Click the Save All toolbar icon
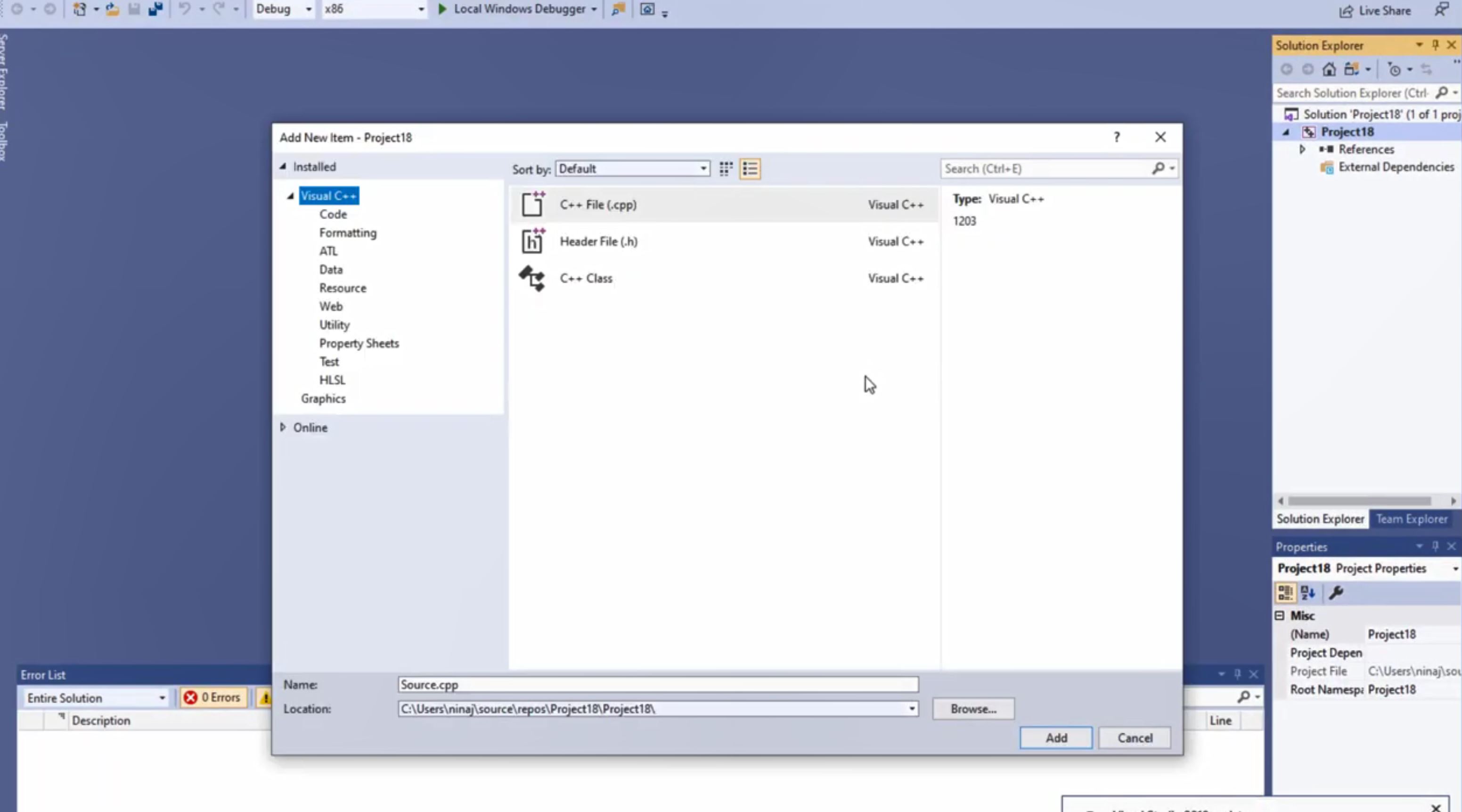Viewport: 1462px width, 812px height. (155, 9)
